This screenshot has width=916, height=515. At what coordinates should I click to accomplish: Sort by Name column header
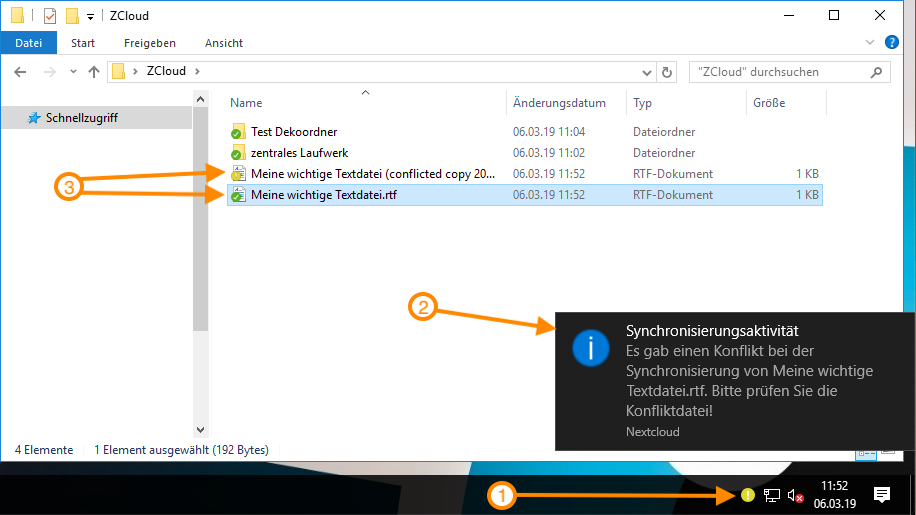click(246, 103)
